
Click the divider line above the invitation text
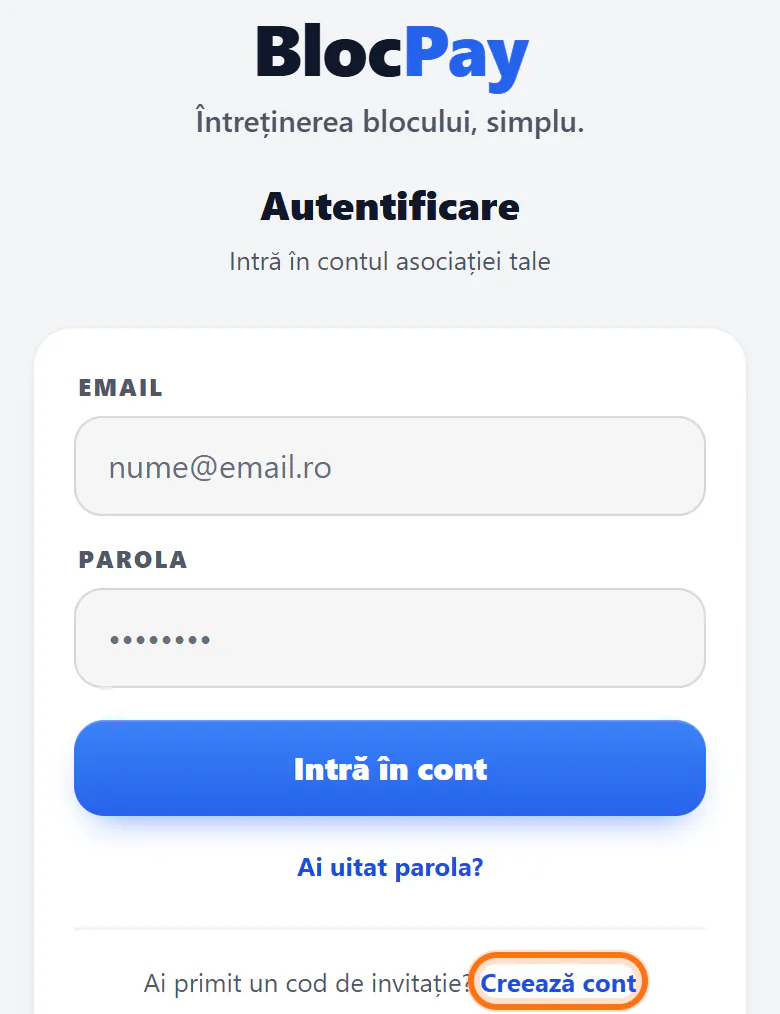(x=390, y=929)
